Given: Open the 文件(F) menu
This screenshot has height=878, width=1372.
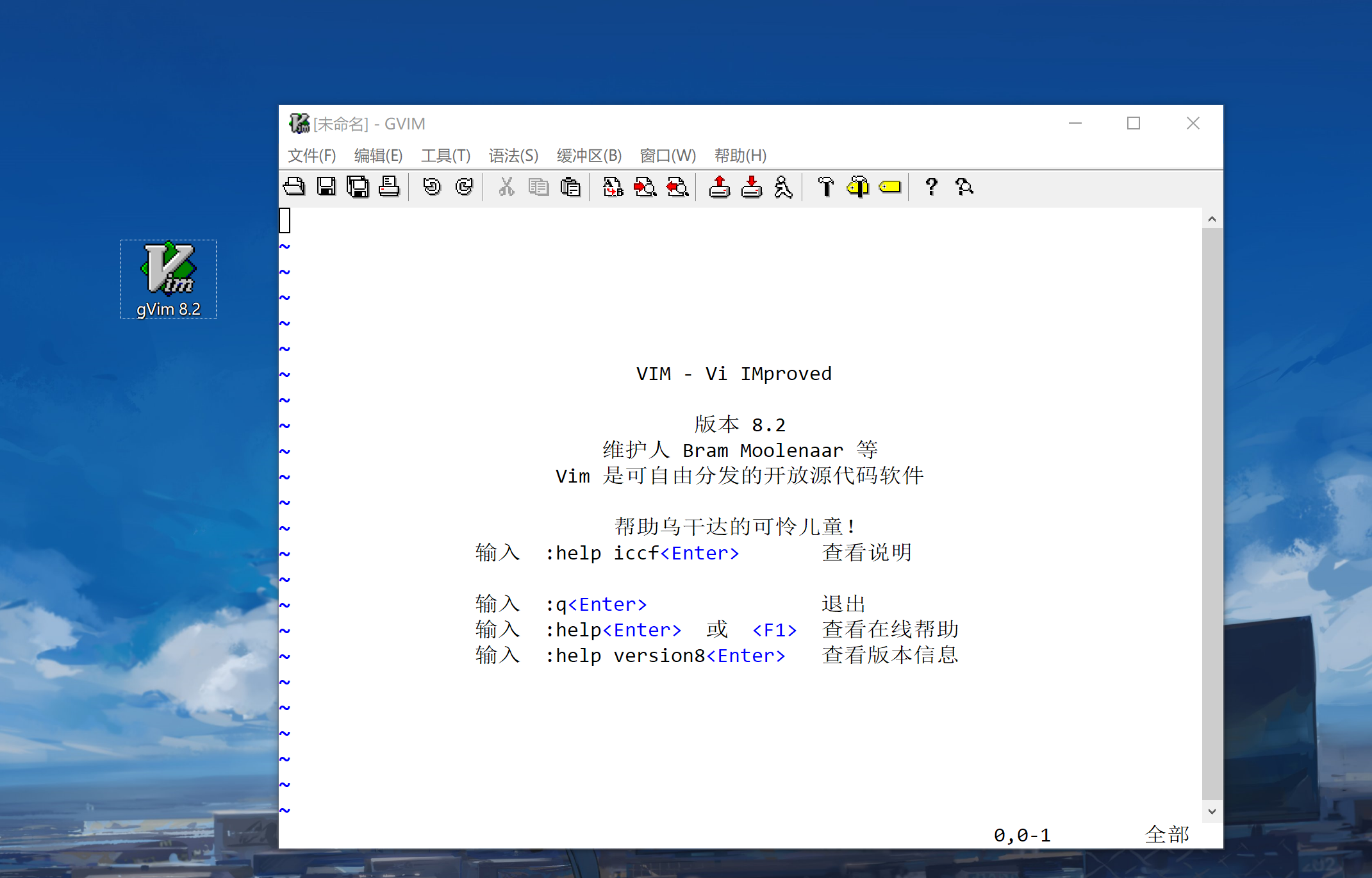Looking at the screenshot, I should 311,156.
